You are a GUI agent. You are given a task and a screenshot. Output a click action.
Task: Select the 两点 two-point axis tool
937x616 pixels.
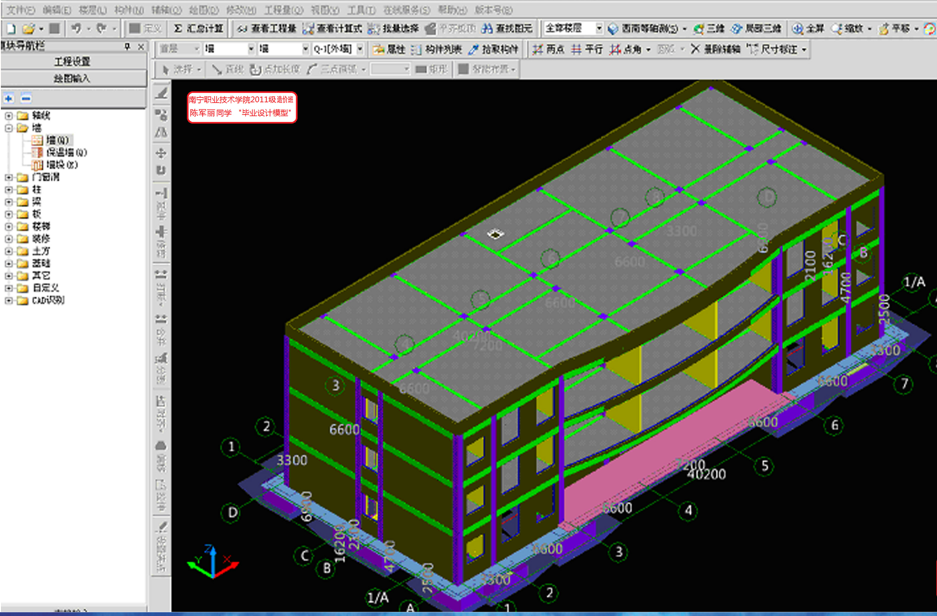click(548, 48)
